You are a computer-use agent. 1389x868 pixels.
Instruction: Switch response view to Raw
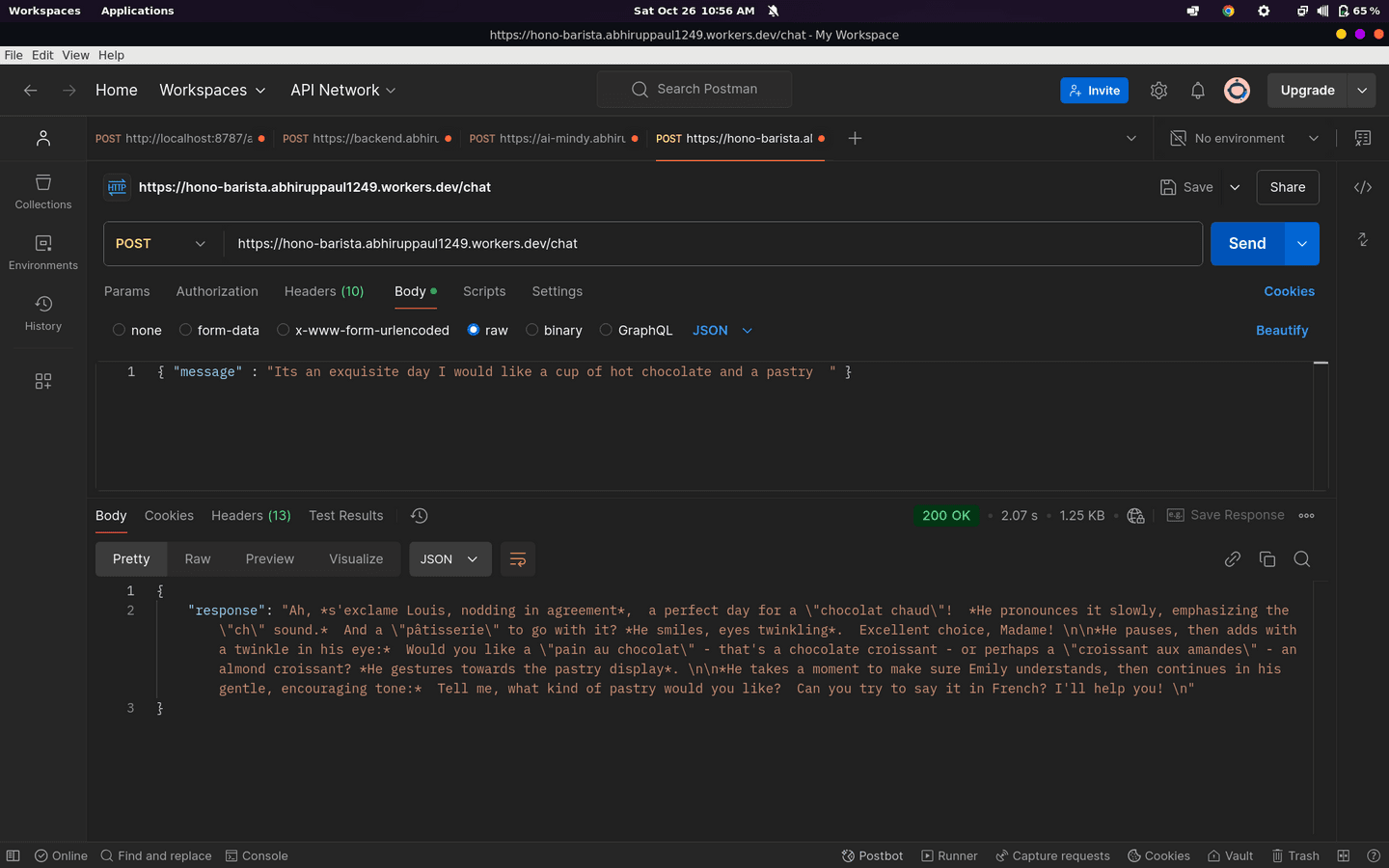[x=198, y=559]
